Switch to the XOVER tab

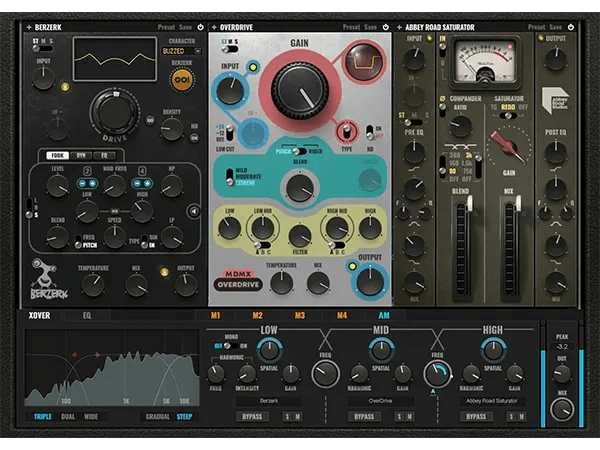(39, 315)
